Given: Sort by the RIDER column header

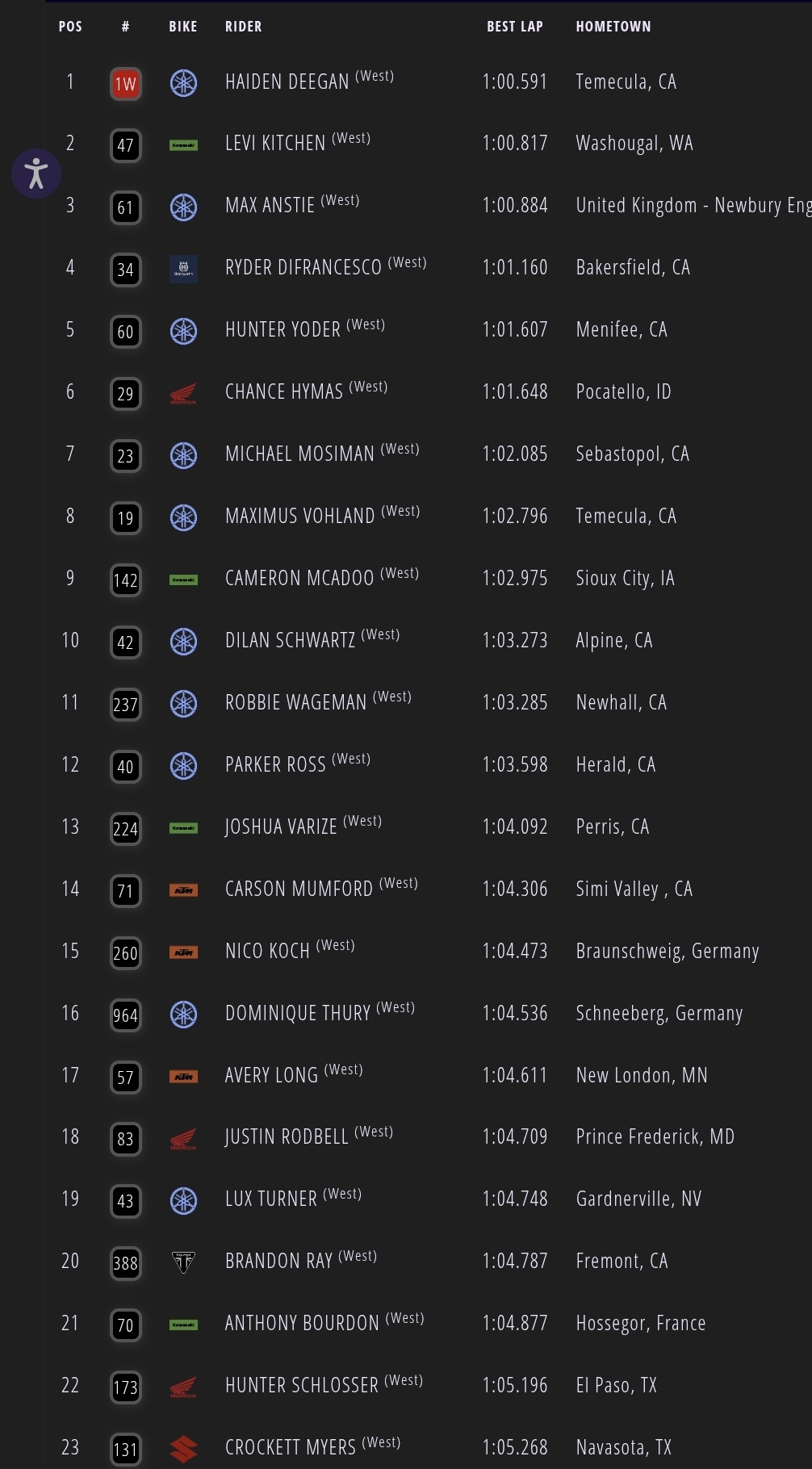Looking at the screenshot, I should 243,27.
